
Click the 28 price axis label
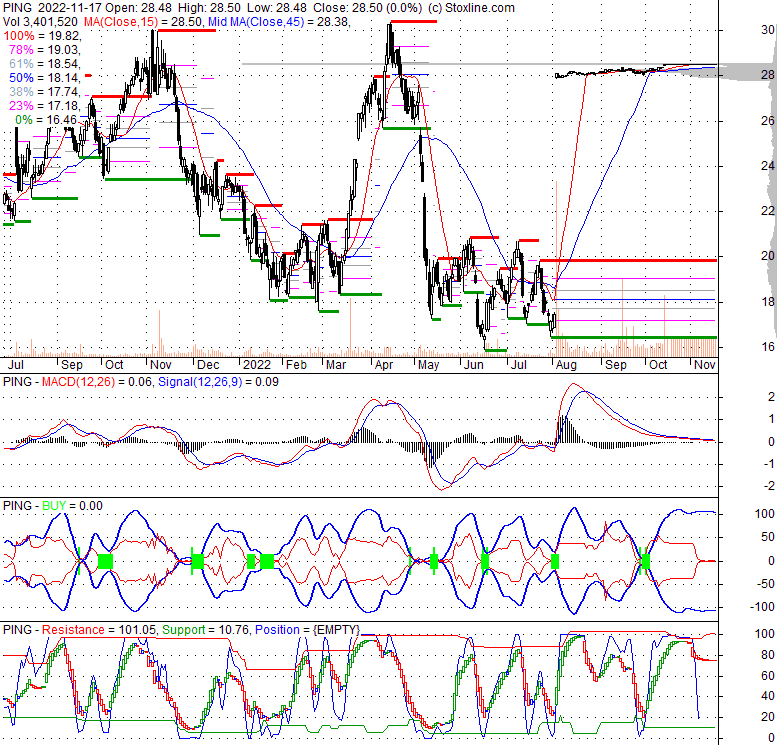[768, 74]
